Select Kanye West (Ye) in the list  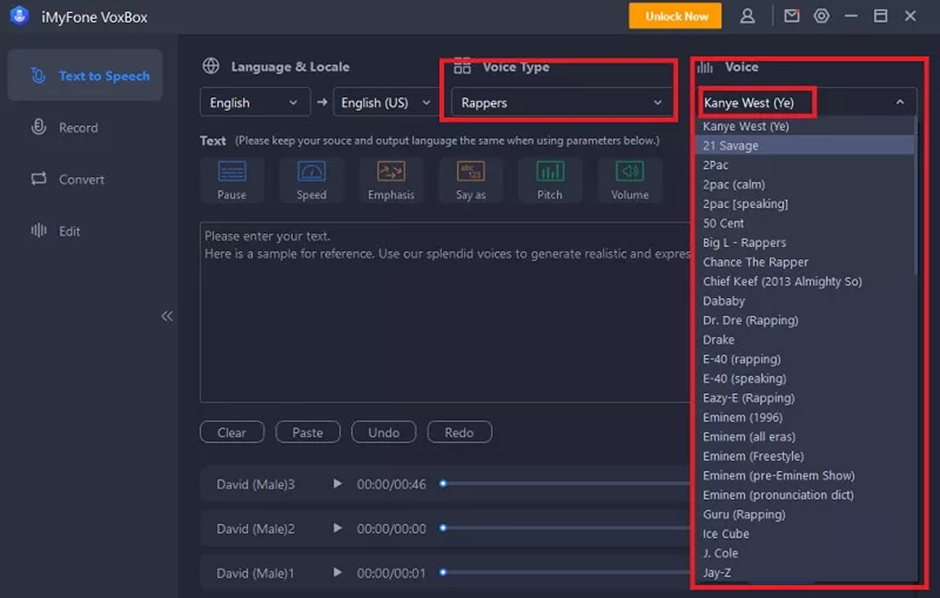pyautogui.click(x=805, y=126)
